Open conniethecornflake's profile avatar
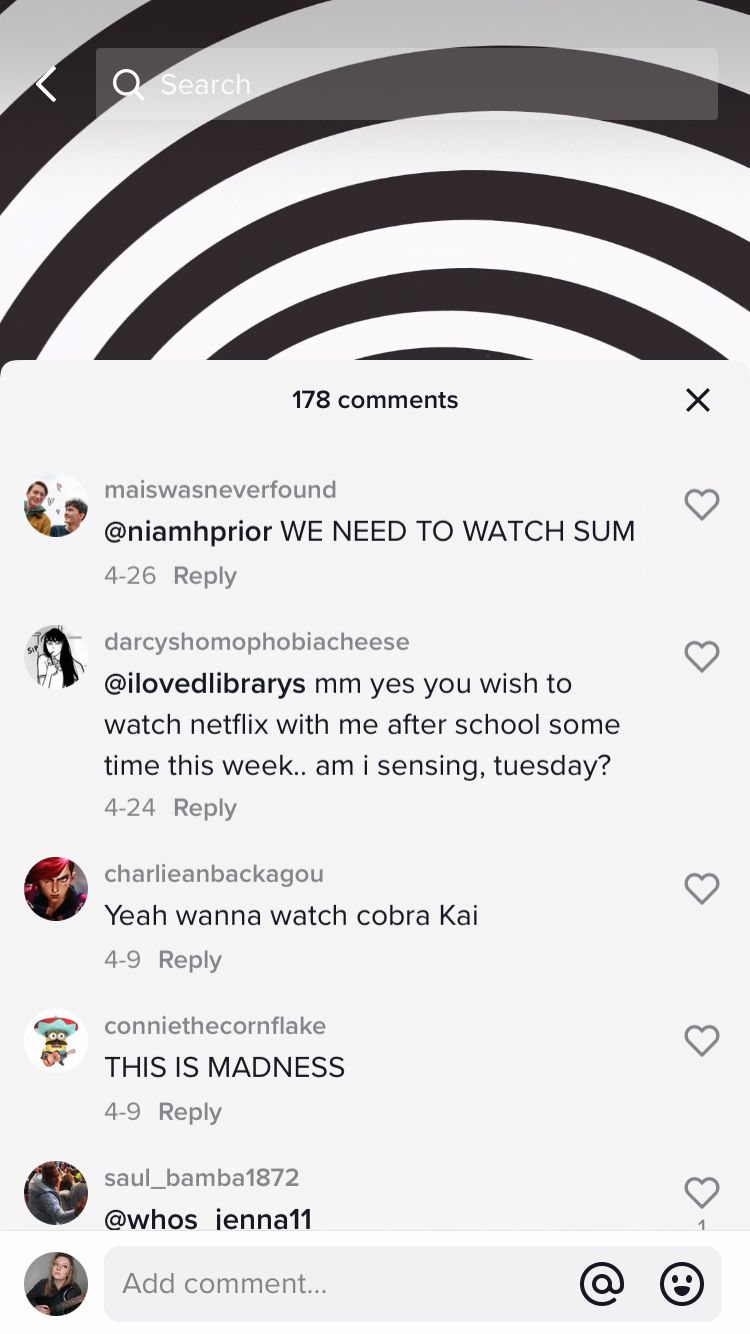 click(x=56, y=1041)
